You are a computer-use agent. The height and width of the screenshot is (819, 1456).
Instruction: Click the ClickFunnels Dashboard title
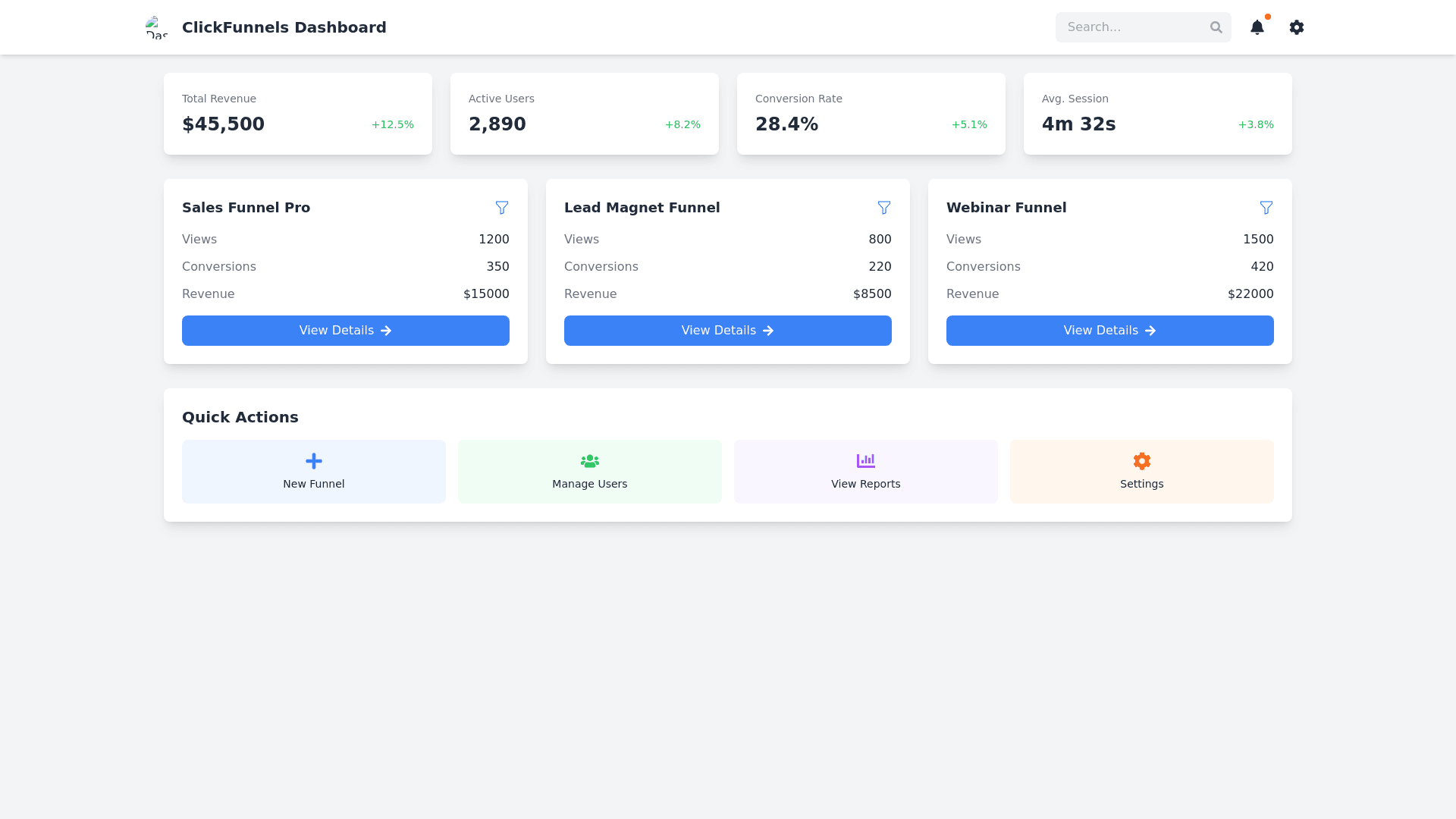pos(284,27)
